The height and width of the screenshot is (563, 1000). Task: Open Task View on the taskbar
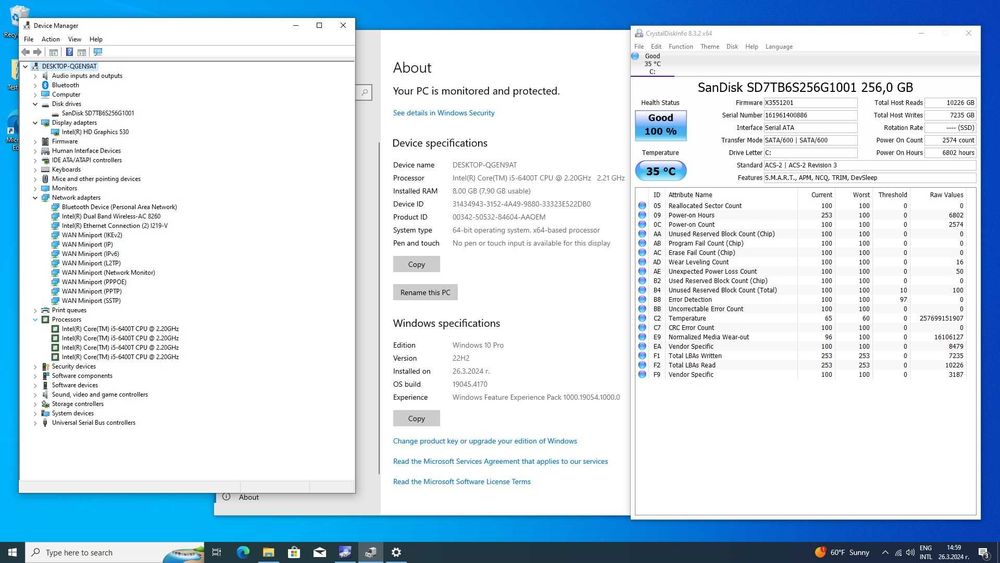point(217,552)
